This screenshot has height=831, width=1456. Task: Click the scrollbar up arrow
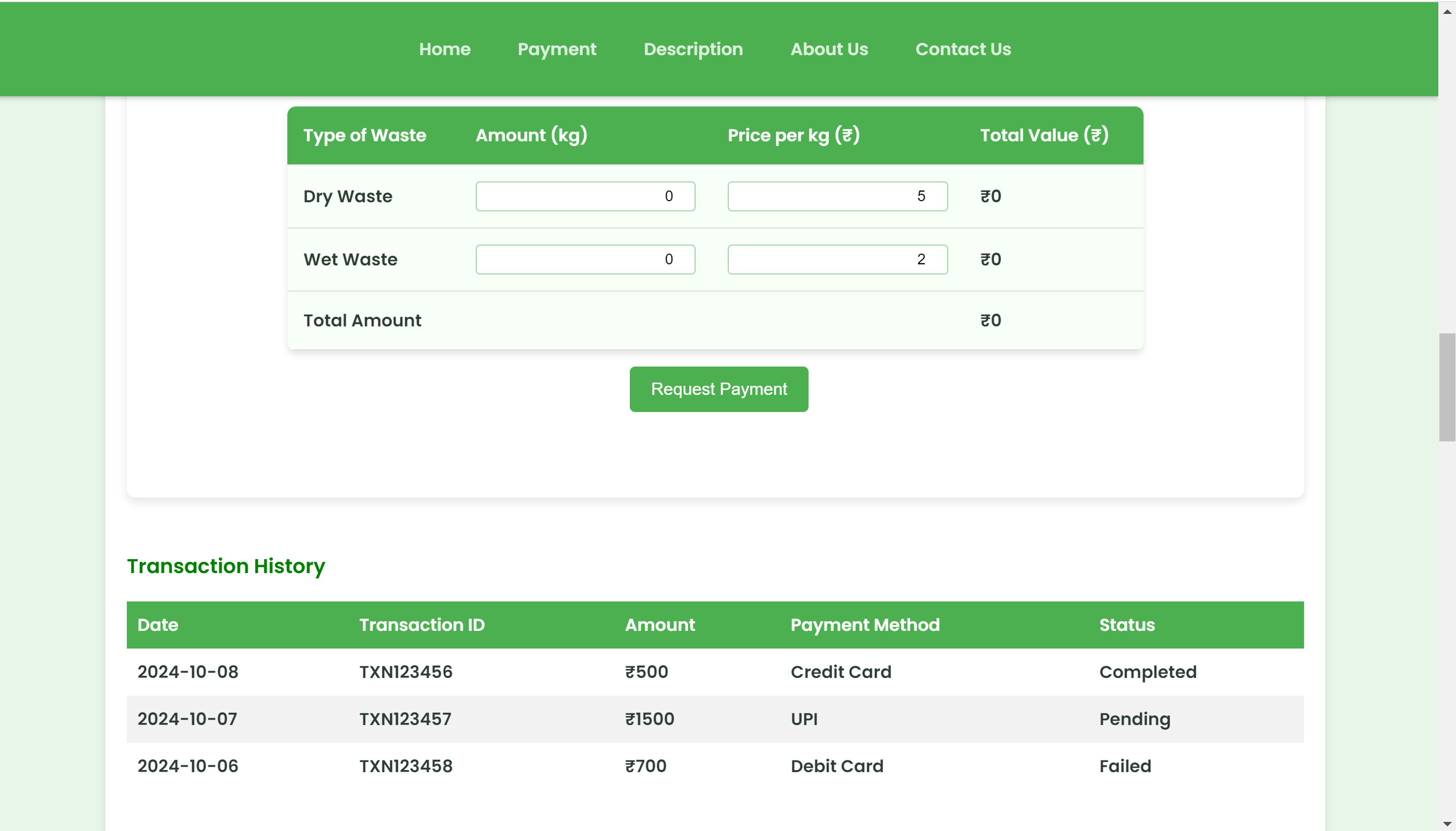[x=1447, y=11]
